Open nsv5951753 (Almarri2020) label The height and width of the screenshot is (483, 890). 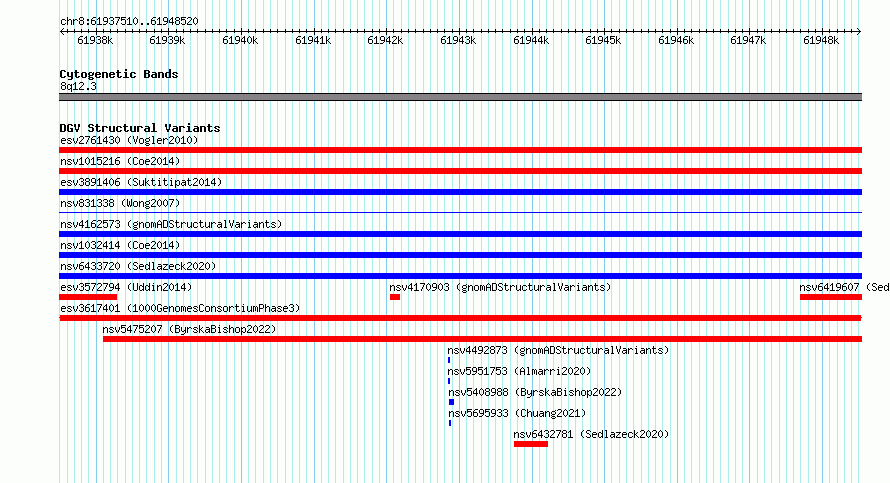pyautogui.click(x=519, y=371)
